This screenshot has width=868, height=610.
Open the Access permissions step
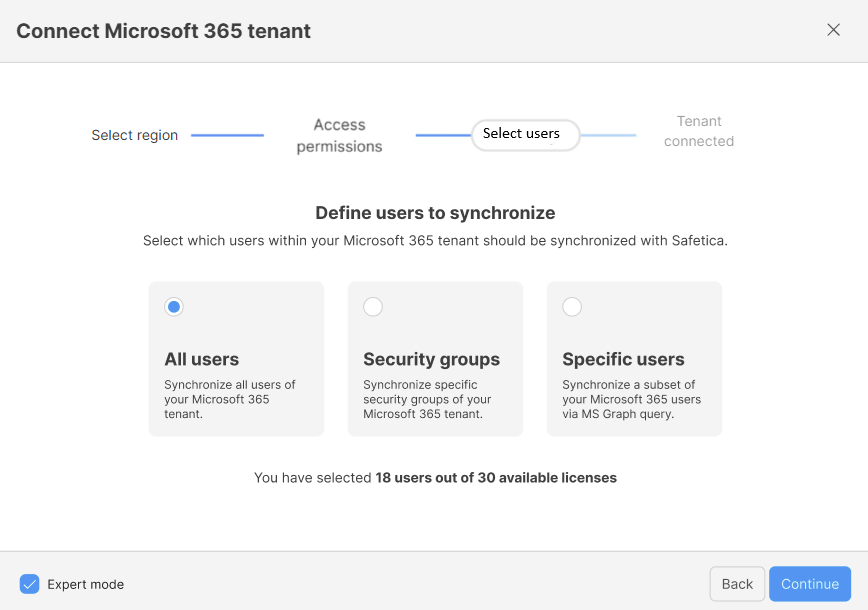[339, 135]
